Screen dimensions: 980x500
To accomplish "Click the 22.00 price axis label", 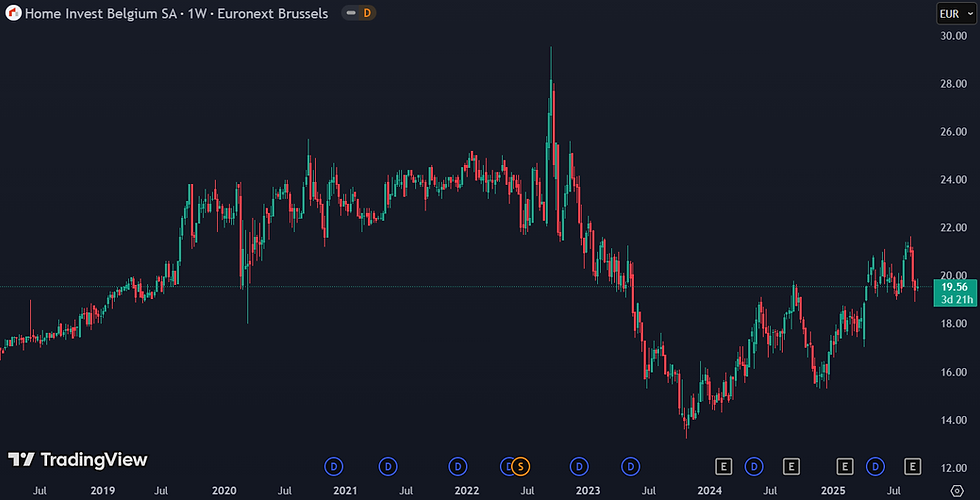I will pyautogui.click(x=954, y=228).
